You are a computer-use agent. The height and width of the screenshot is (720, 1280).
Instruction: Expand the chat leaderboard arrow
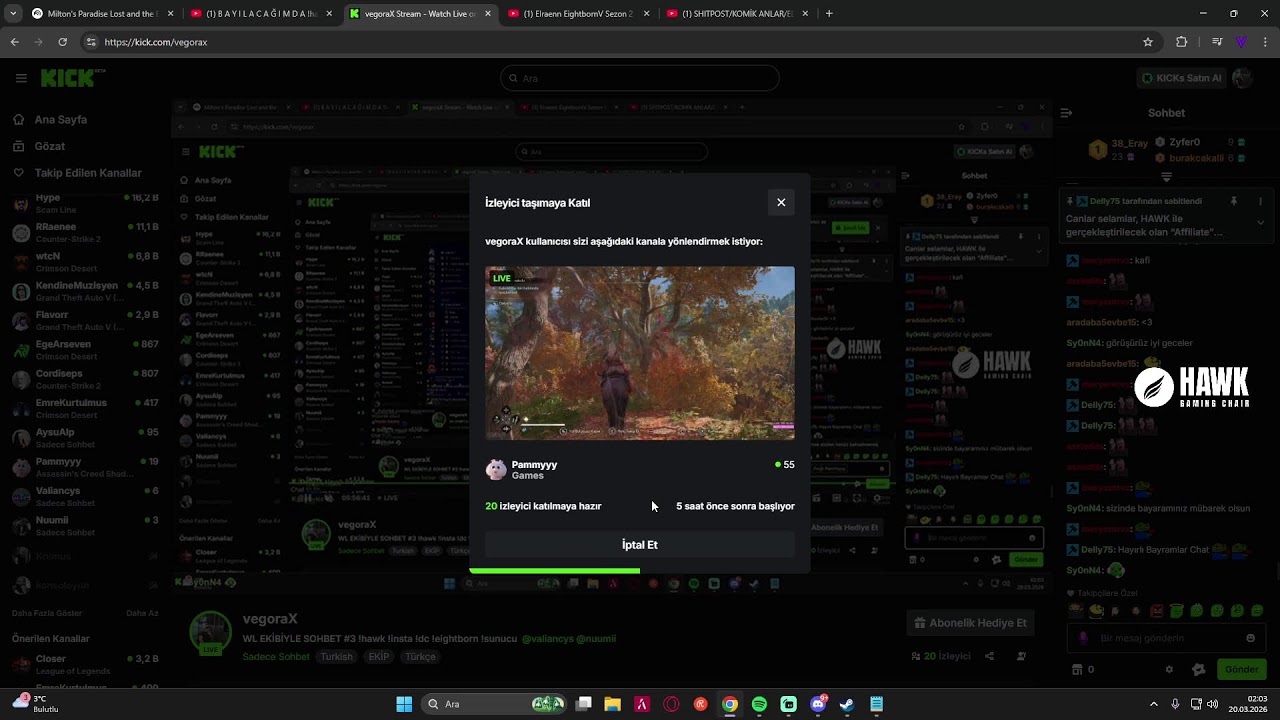click(x=1166, y=176)
